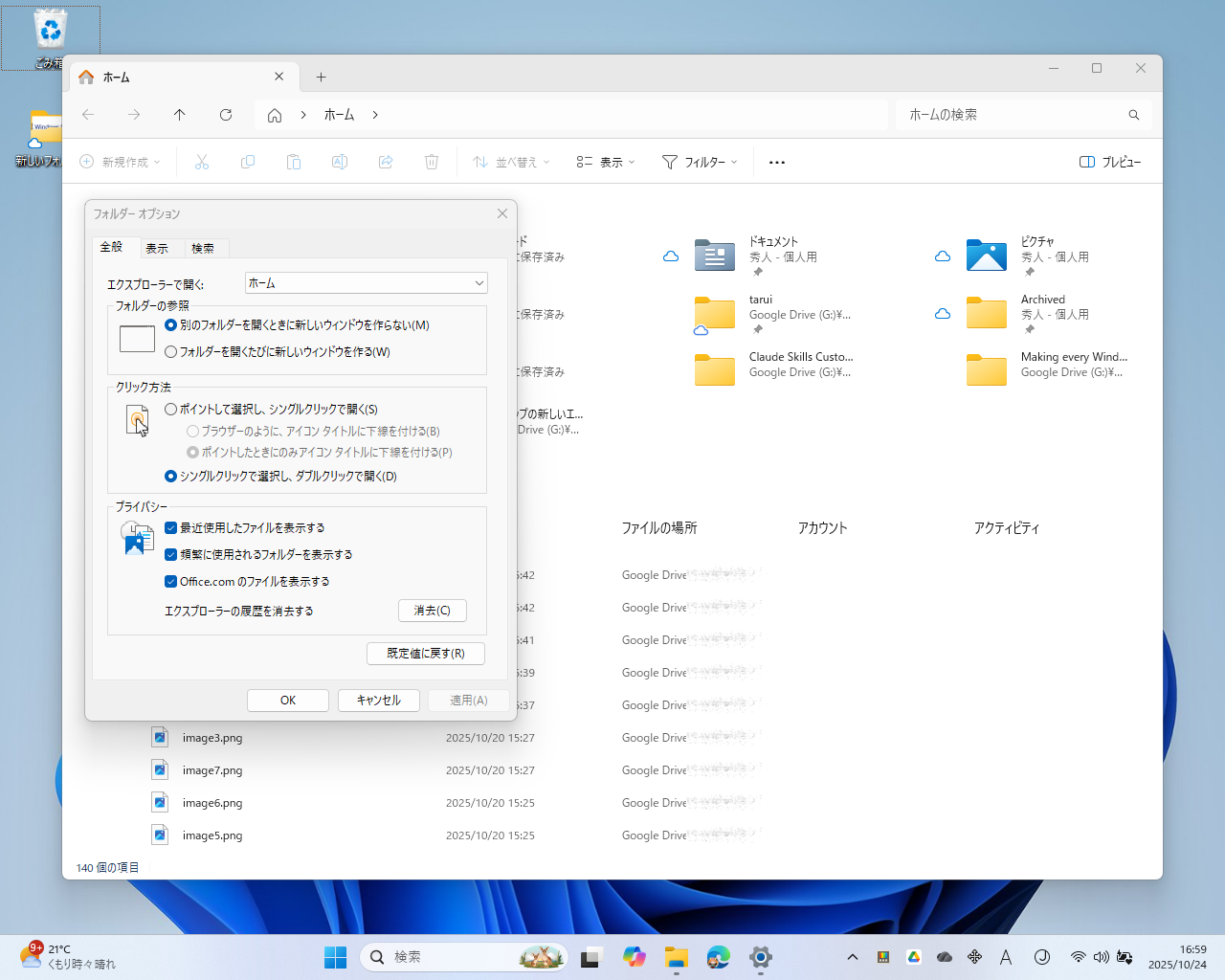Open the フィルター dropdown
Viewport: 1225px width, 980px height.
click(x=701, y=162)
